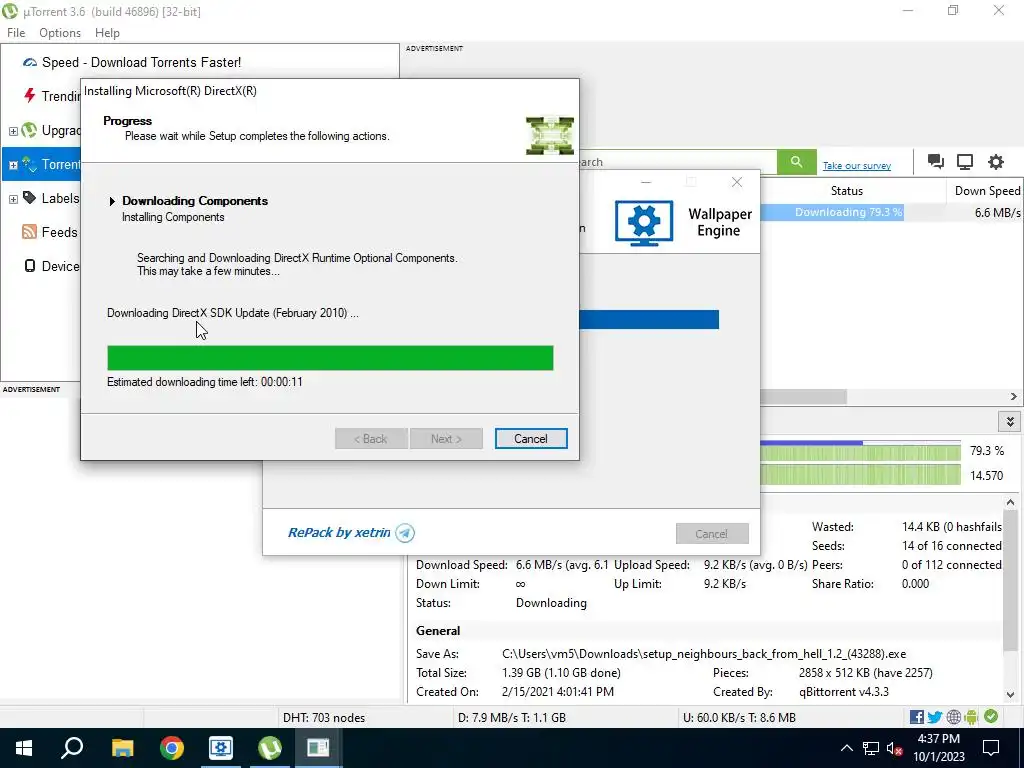Click U: 60.0 KB/s status bar entry

(x=739, y=717)
